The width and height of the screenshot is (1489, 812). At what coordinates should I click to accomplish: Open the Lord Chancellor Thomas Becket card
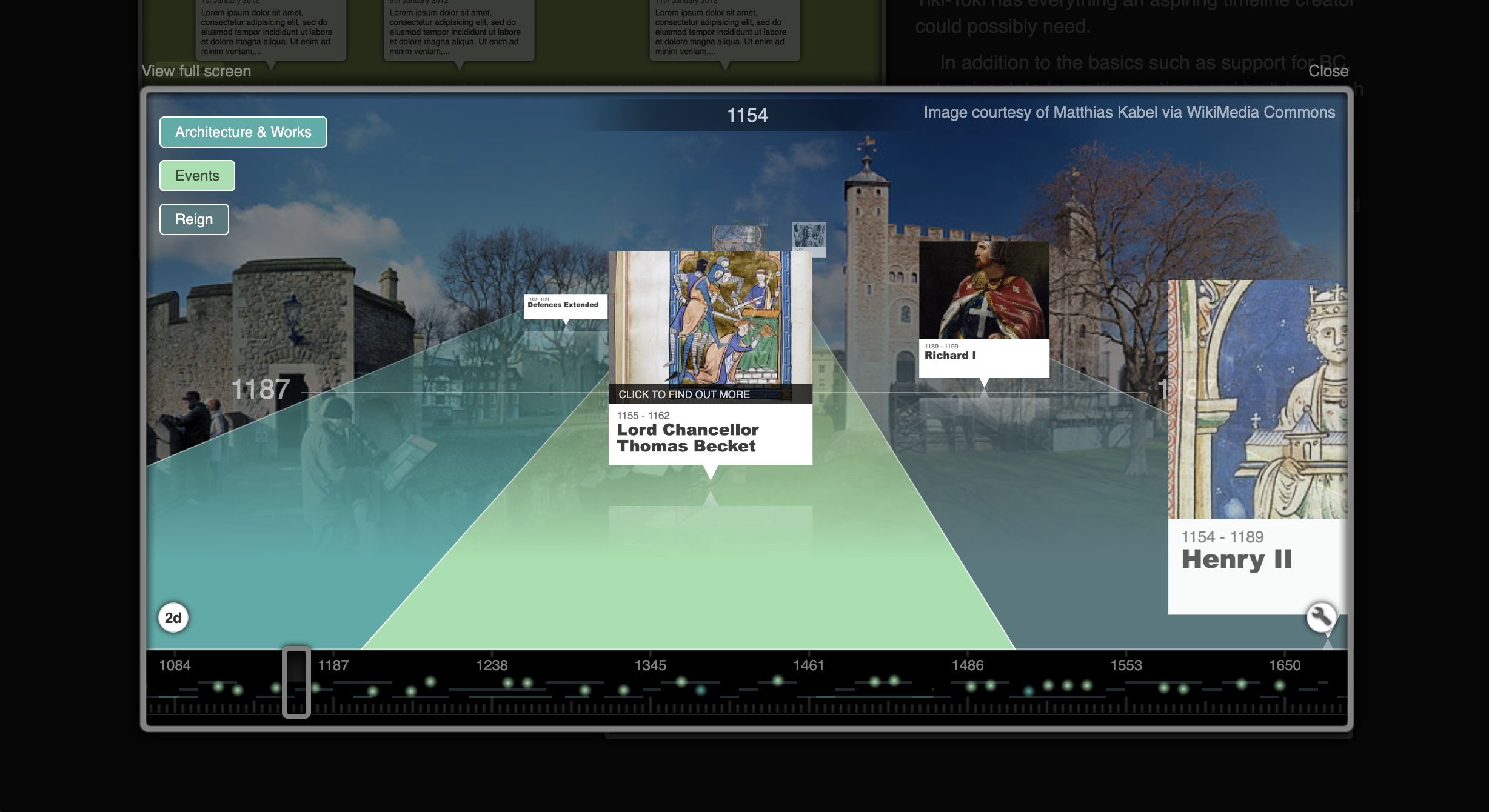point(710,358)
